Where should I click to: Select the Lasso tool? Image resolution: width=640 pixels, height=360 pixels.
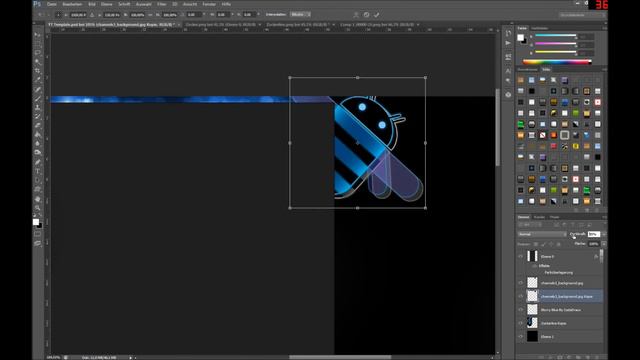click(38, 53)
